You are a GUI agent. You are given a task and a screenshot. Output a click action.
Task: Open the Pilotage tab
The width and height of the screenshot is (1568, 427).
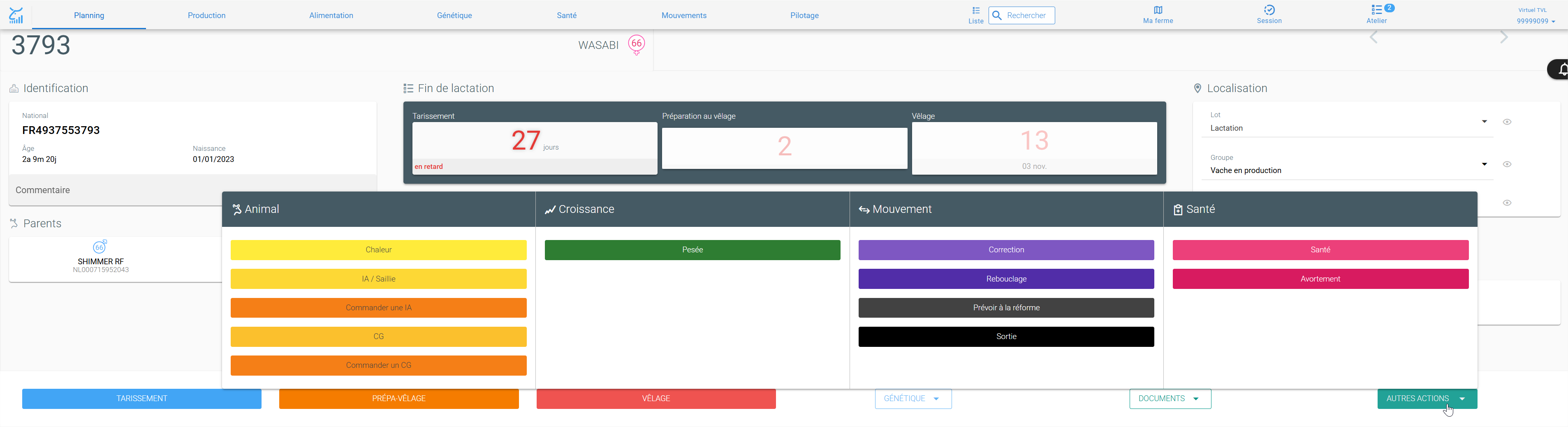click(804, 15)
